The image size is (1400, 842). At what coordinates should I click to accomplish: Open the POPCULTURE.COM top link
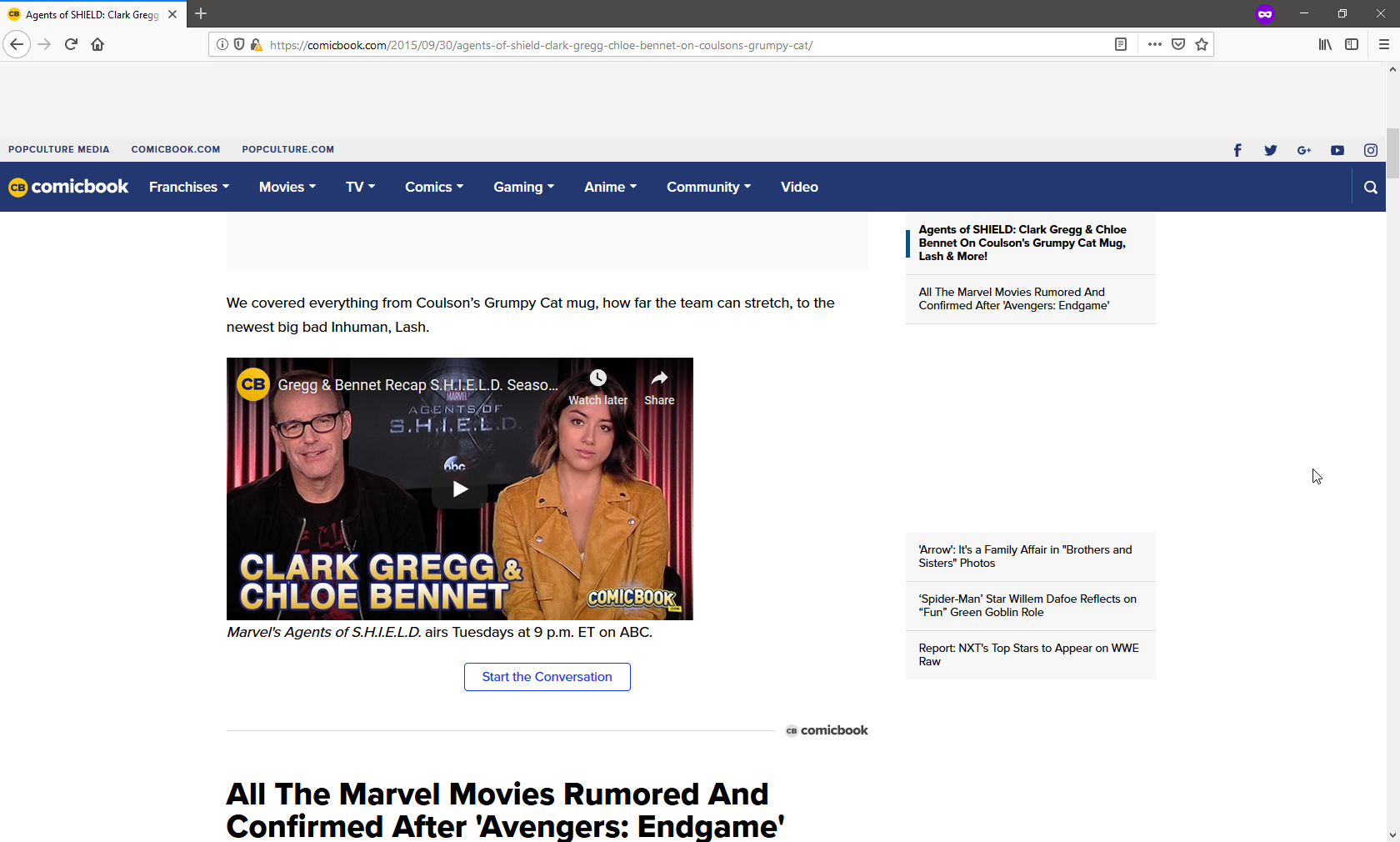tap(288, 150)
